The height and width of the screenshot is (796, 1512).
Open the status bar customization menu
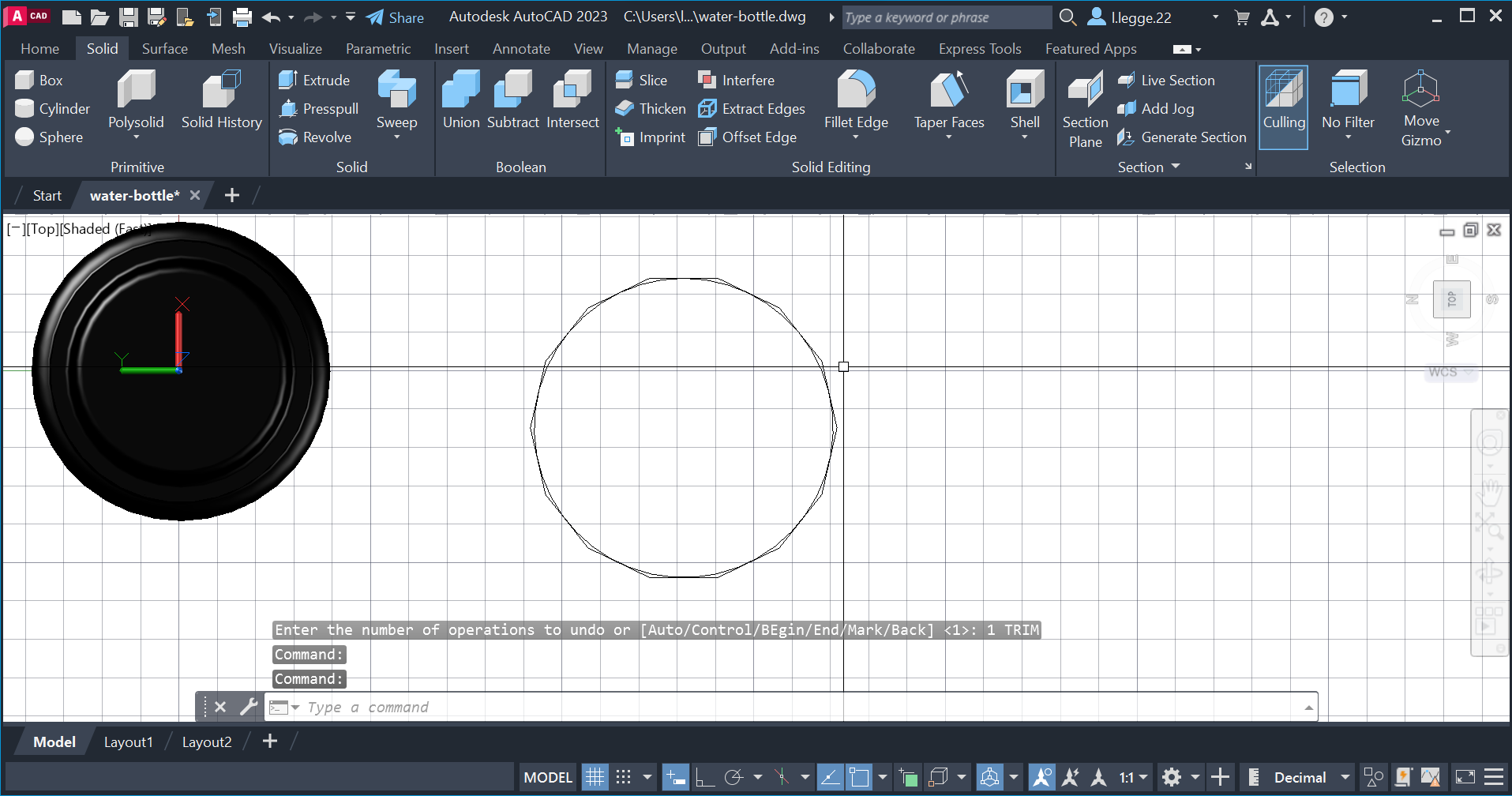[x=1493, y=777]
